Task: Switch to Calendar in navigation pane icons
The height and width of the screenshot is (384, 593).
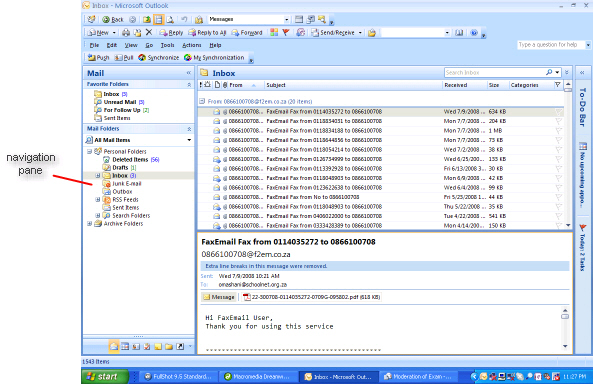Action: (x=125, y=346)
